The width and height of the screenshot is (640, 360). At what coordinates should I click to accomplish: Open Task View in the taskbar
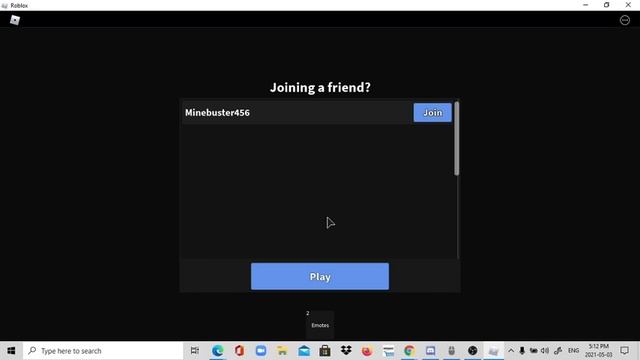point(195,351)
